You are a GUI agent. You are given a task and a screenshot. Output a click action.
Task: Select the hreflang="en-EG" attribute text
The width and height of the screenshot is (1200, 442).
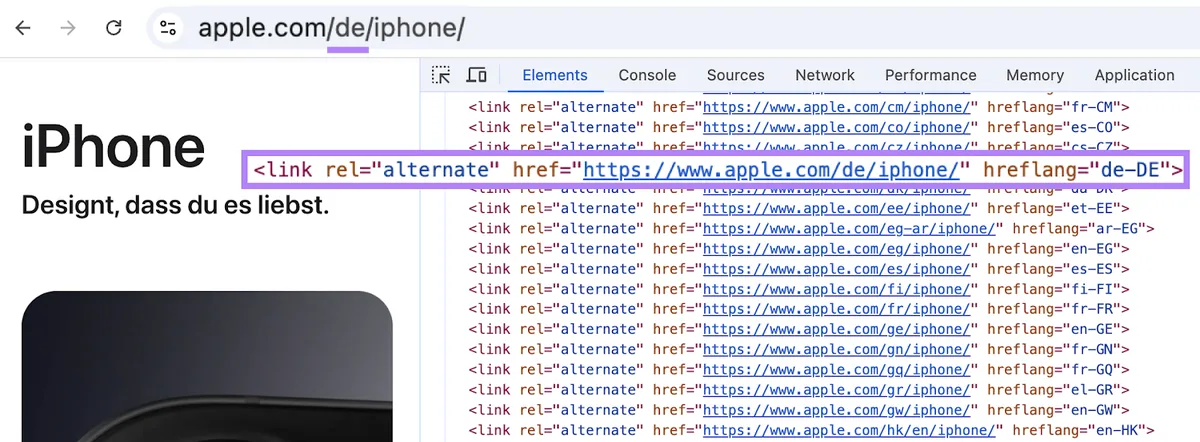(x=1054, y=248)
